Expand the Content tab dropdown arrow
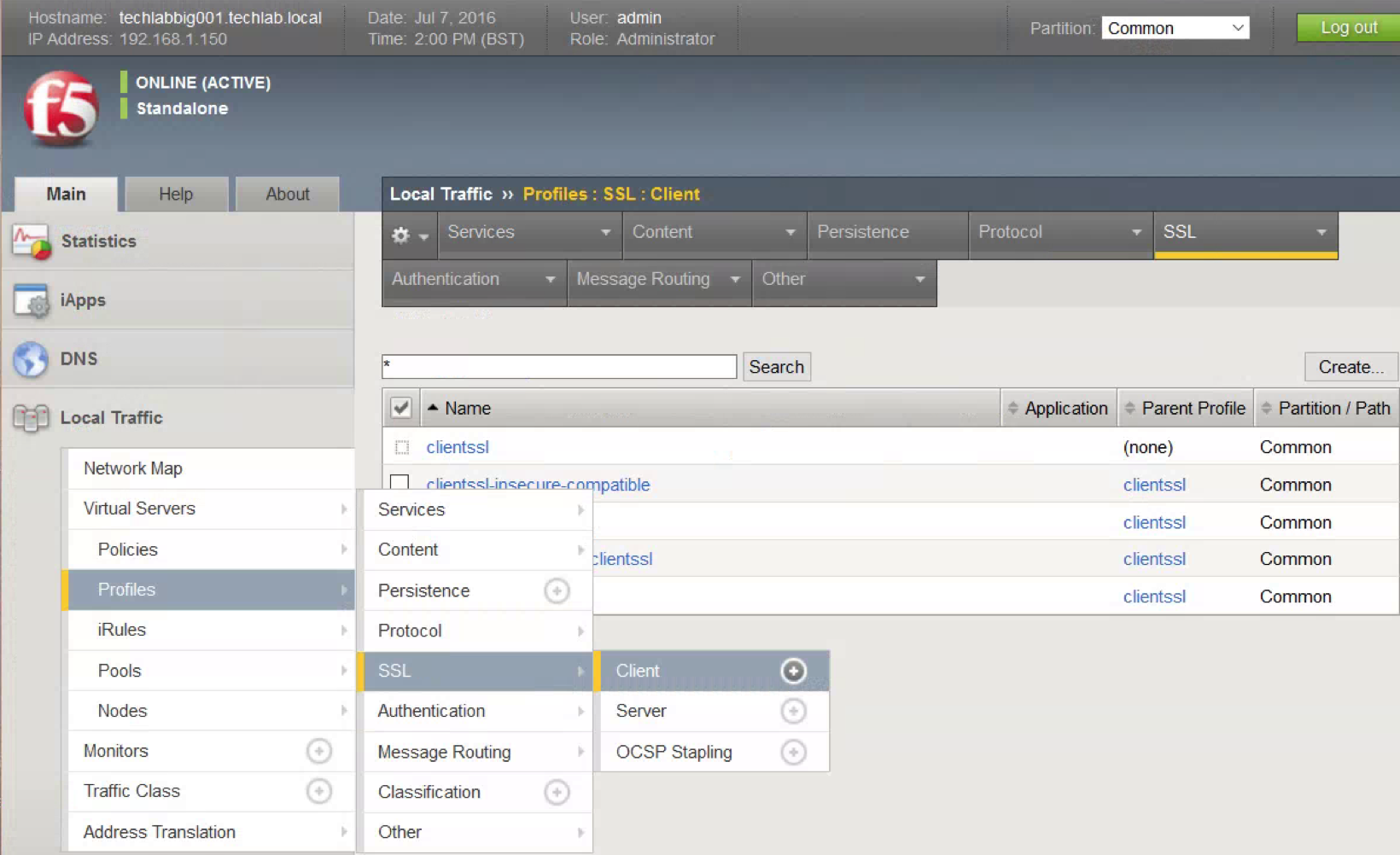 tap(790, 232)
